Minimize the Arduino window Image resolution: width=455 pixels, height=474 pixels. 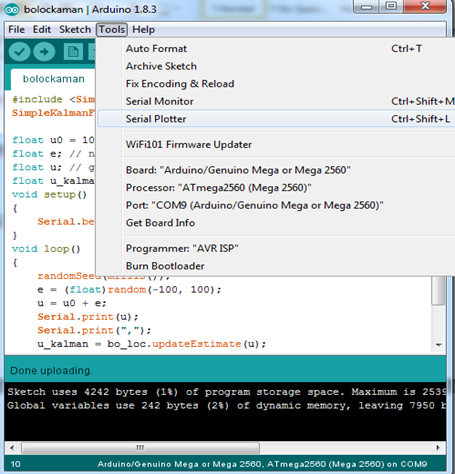pyautogui.click(x=366, y=7)
